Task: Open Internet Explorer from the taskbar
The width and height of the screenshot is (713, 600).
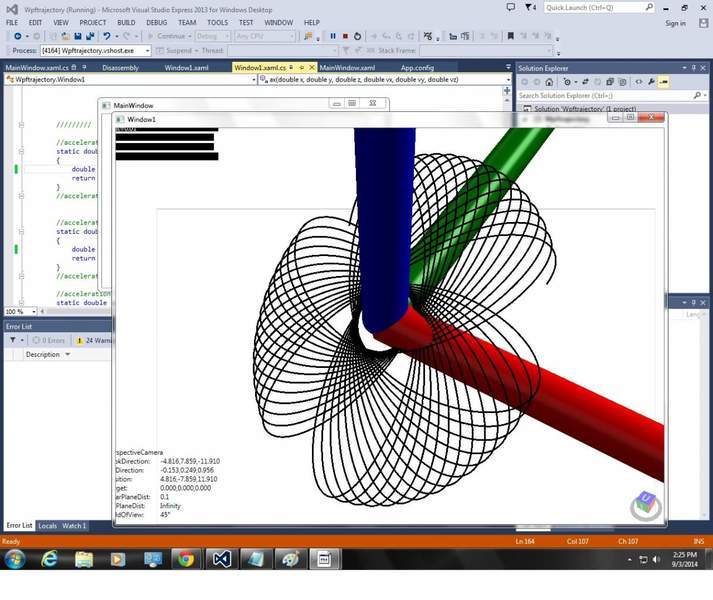Action: 49,559
